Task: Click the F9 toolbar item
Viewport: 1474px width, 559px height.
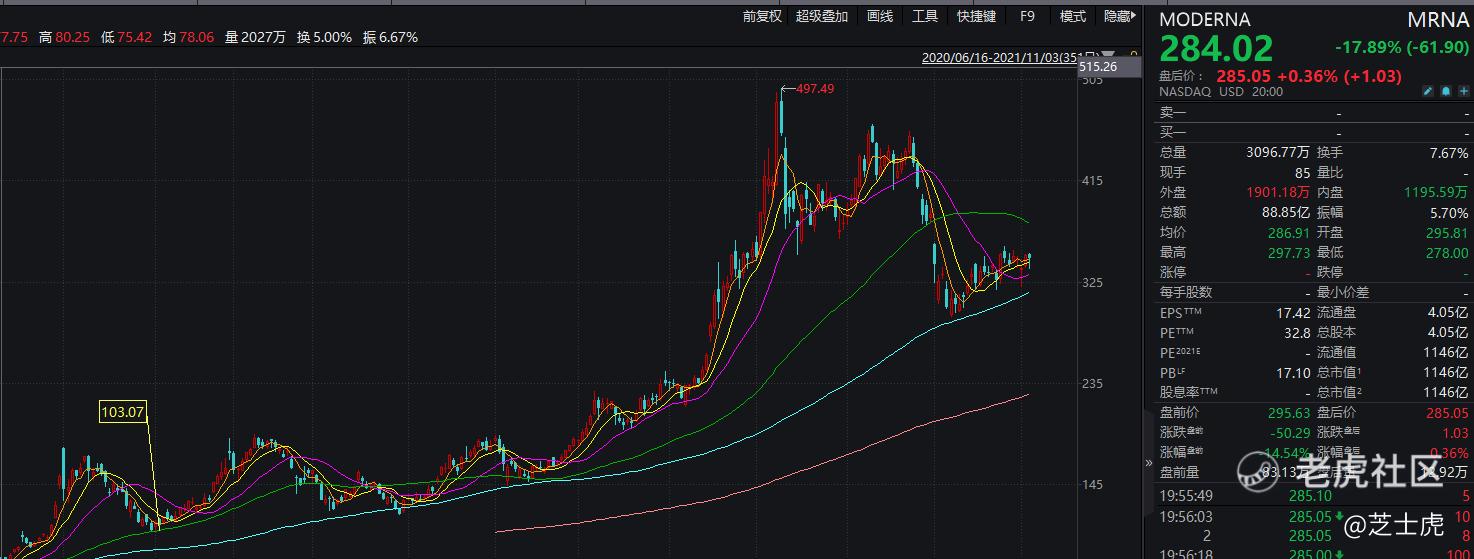Action: point(1027,16)
